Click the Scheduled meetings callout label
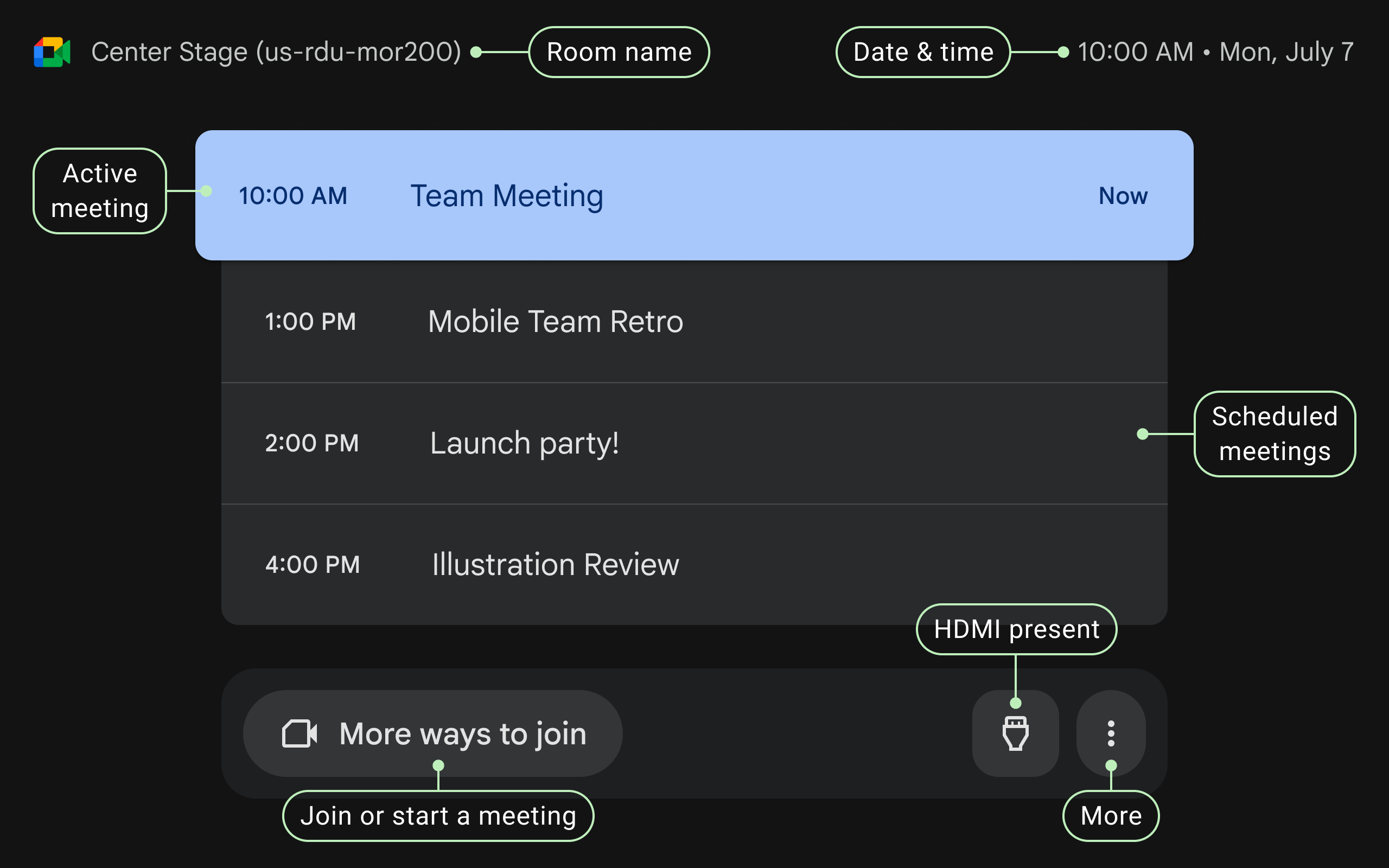 coord(1276,434)
